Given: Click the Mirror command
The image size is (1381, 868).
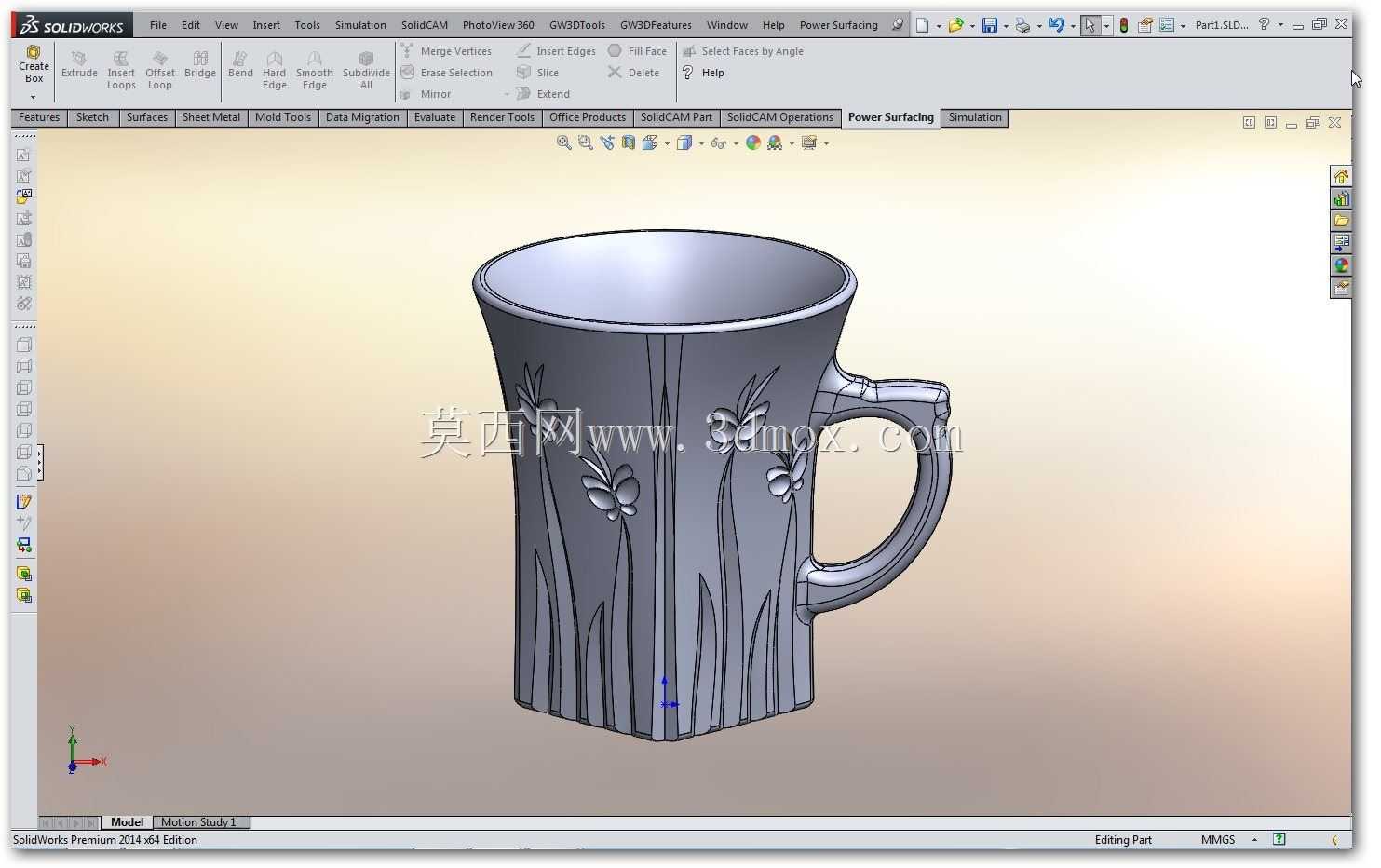Looking at the screenshot, I should (x=426, y=94).
